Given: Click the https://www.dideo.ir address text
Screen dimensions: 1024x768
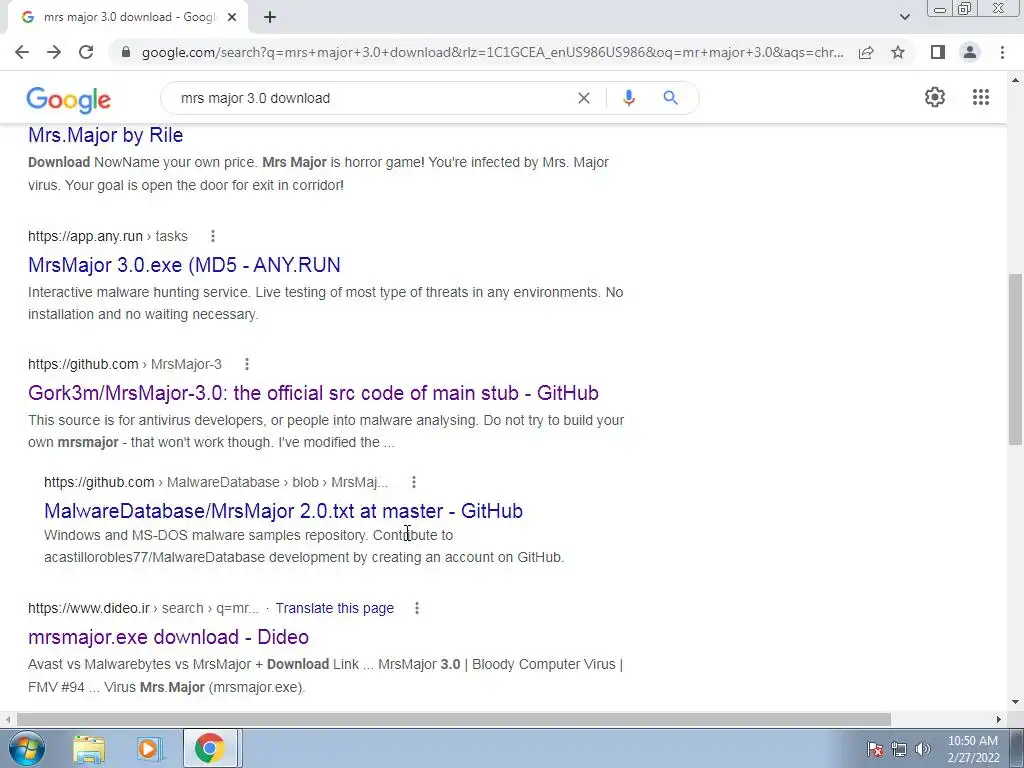Looking at the screenshot, I should click(89, 608).
